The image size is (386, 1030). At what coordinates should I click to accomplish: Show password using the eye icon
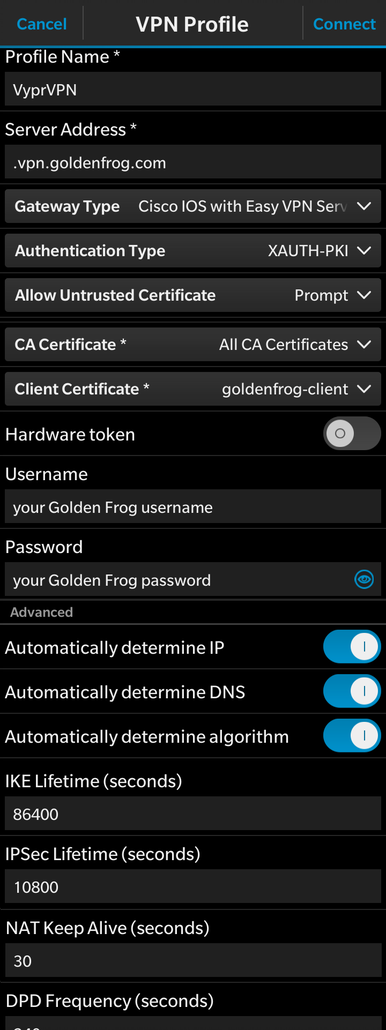(x=364, y=579)
